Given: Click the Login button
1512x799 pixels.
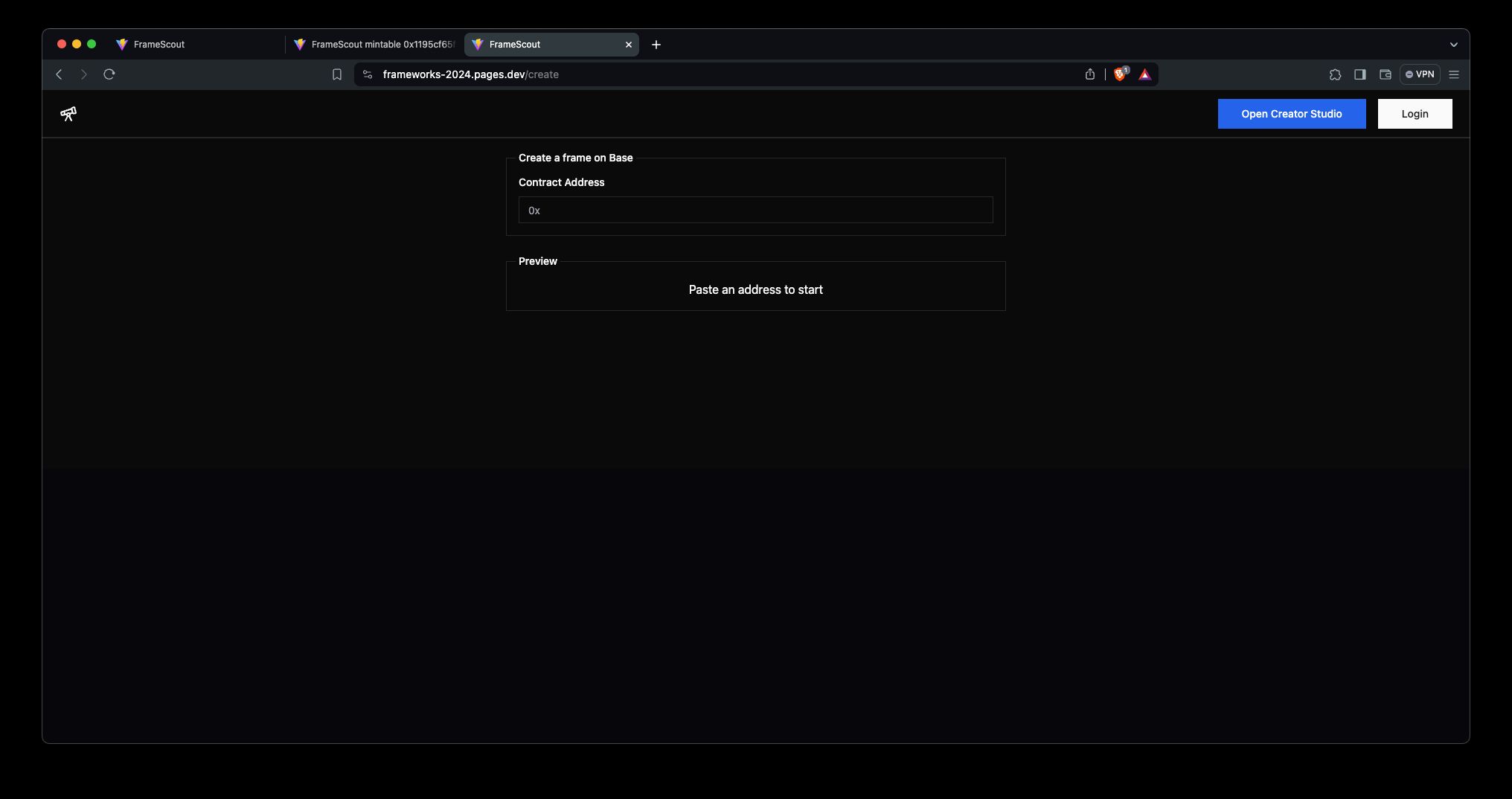Looking at the screenshot, I should 1415,114.
